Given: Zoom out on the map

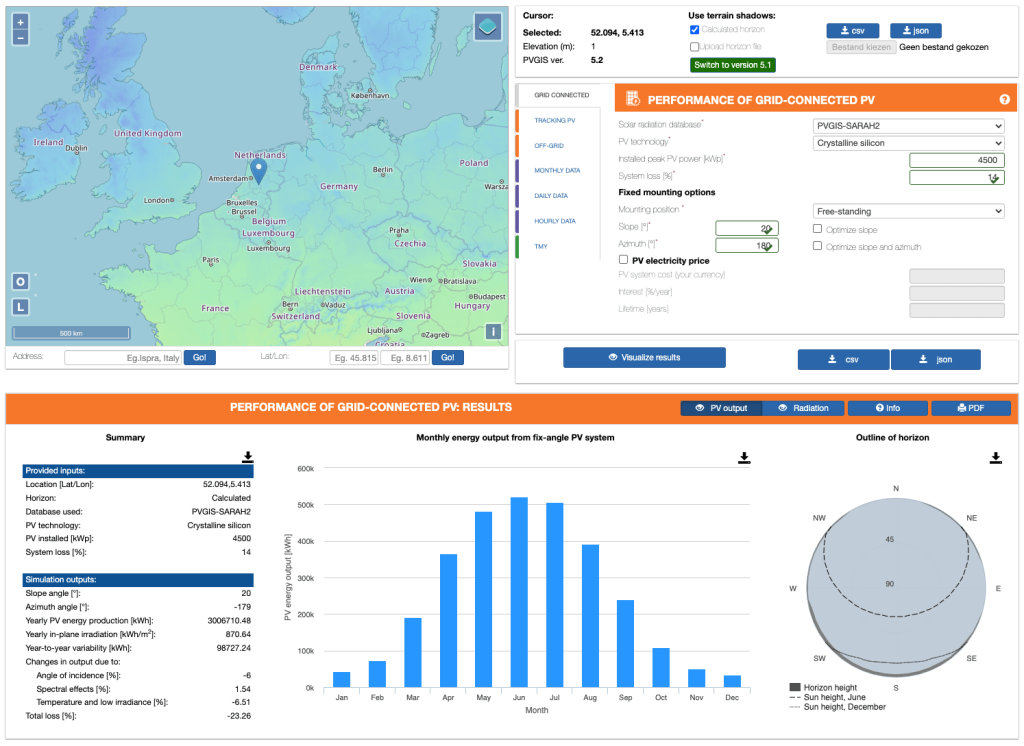Looking at the screenshot, I should tap(22, 37).
